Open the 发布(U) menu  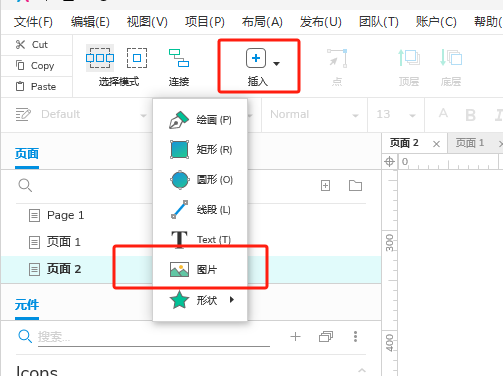(320, 22)
